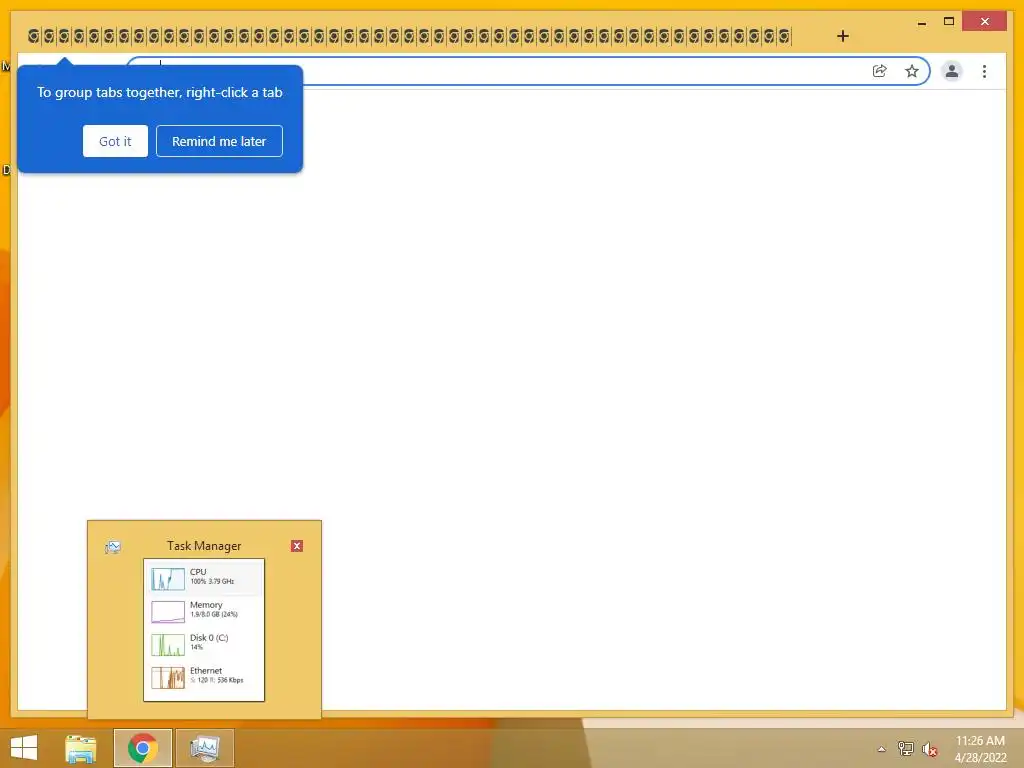Minimize the Chrome window

click(921, 22)
